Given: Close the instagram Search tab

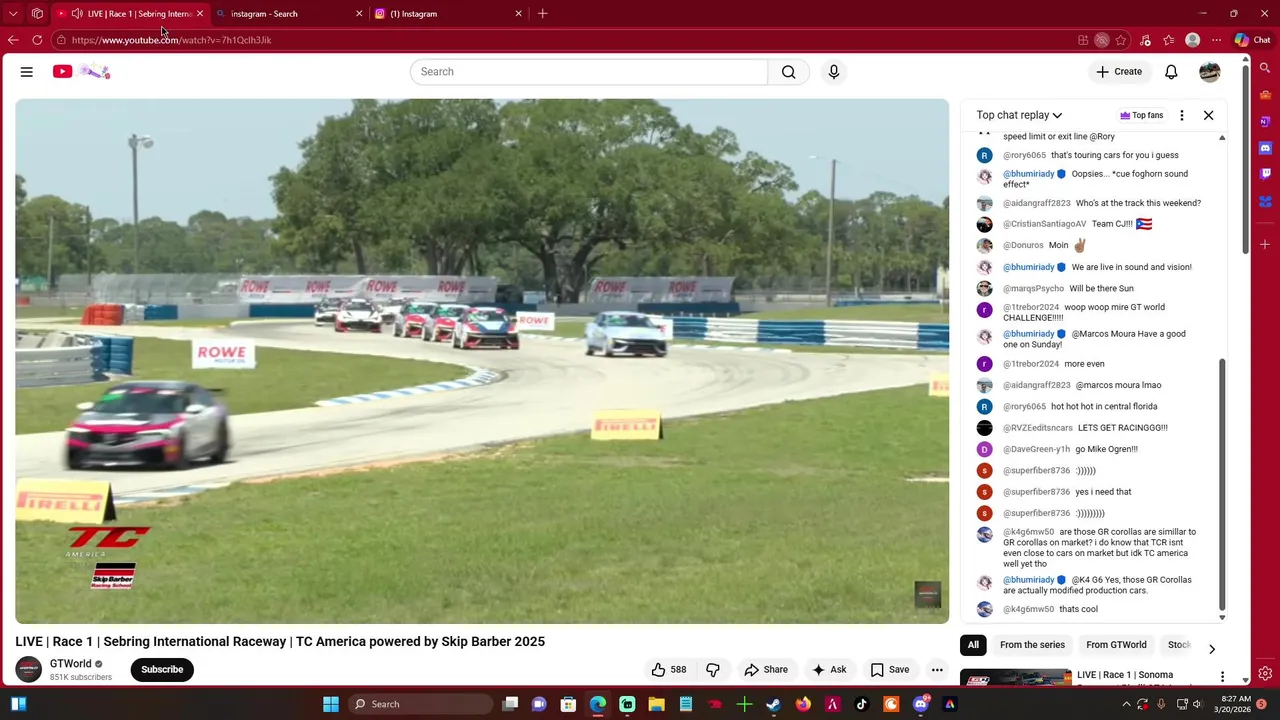Looking at the screenshot, I should coord(359,14).
